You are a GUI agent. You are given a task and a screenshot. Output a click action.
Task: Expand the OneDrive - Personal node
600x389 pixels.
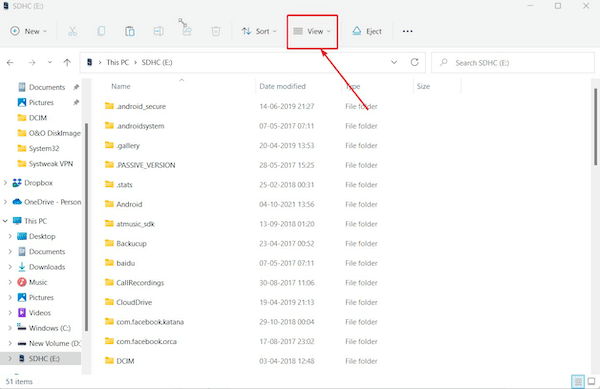(x=5, y=202)
